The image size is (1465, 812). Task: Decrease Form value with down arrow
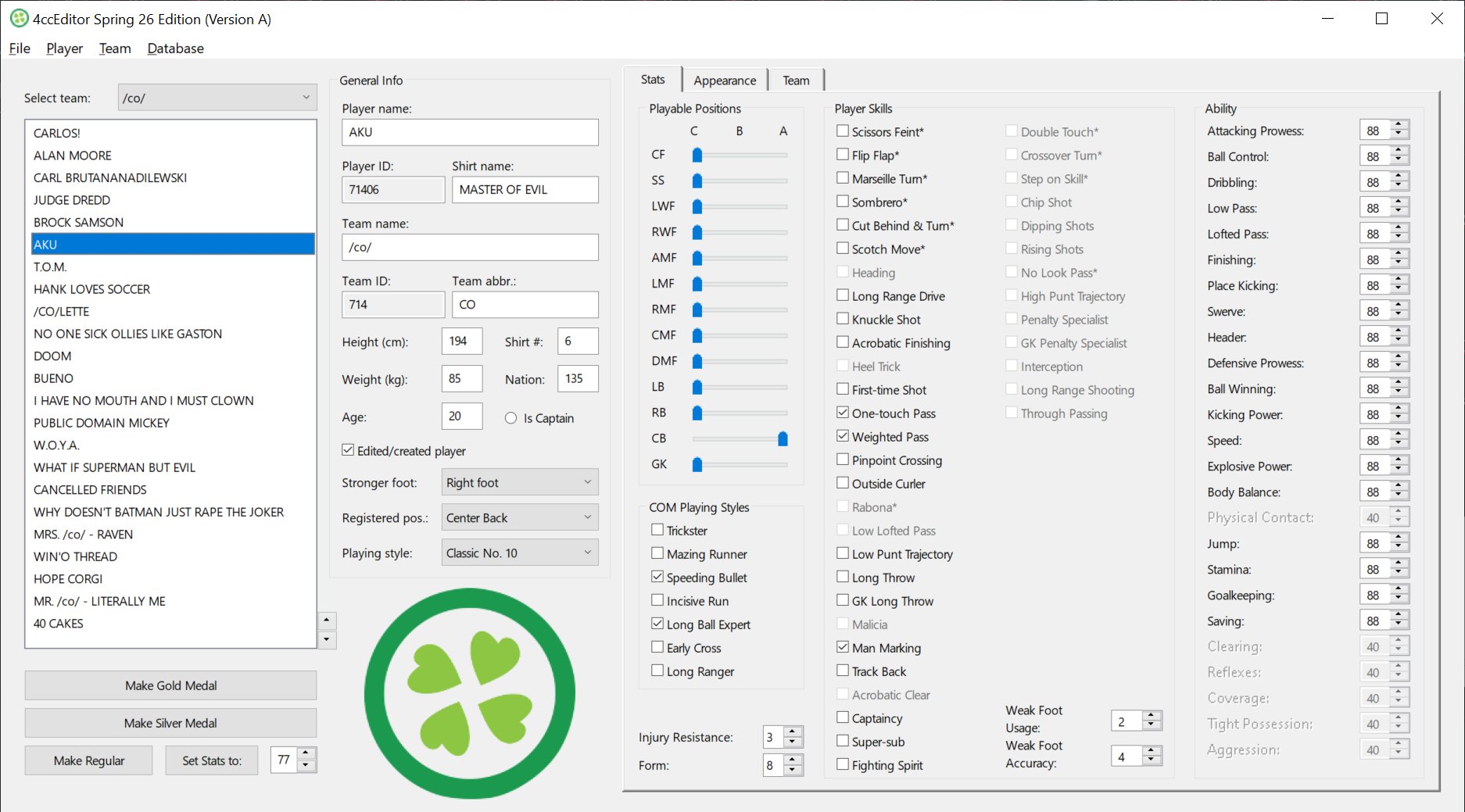pyautogui.click(x=793, y=771)
